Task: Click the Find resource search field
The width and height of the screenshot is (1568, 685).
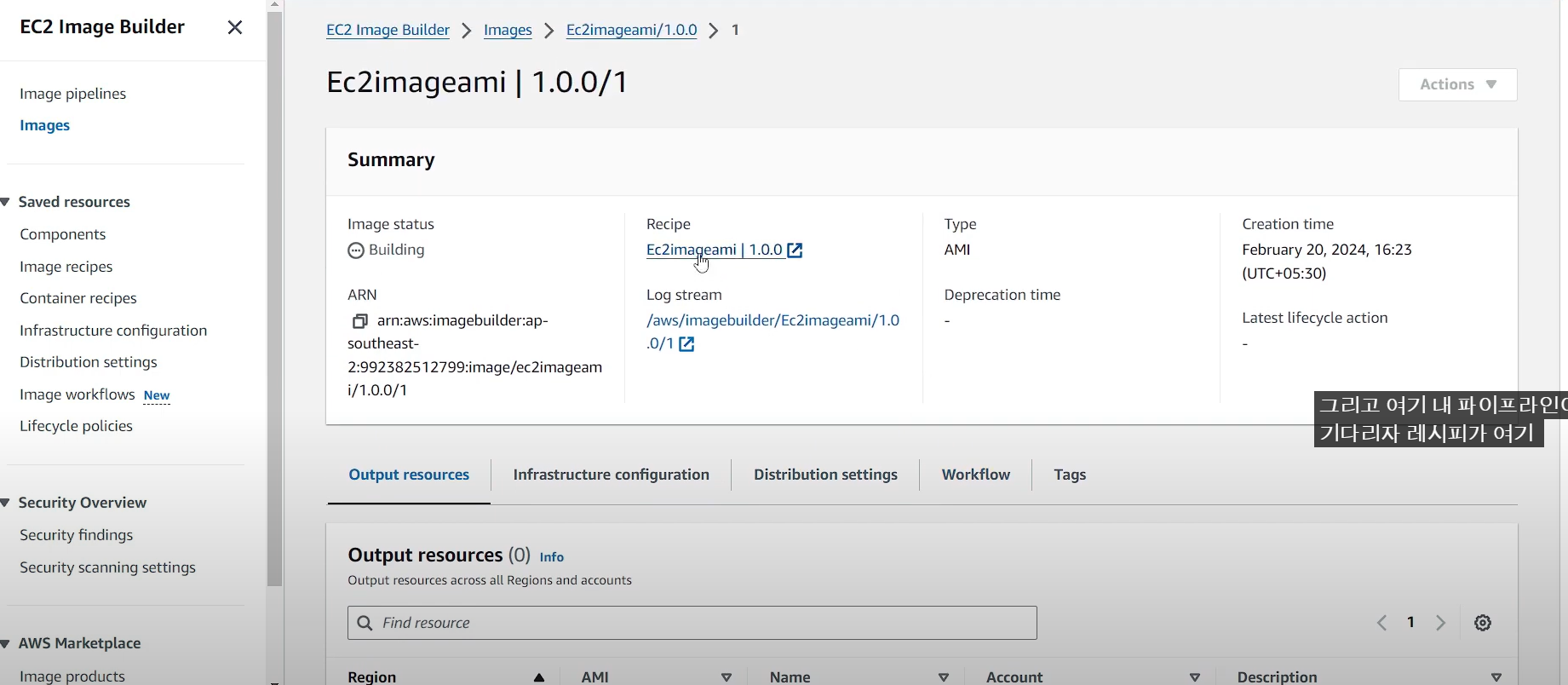Action: click(x=692, y=623)
